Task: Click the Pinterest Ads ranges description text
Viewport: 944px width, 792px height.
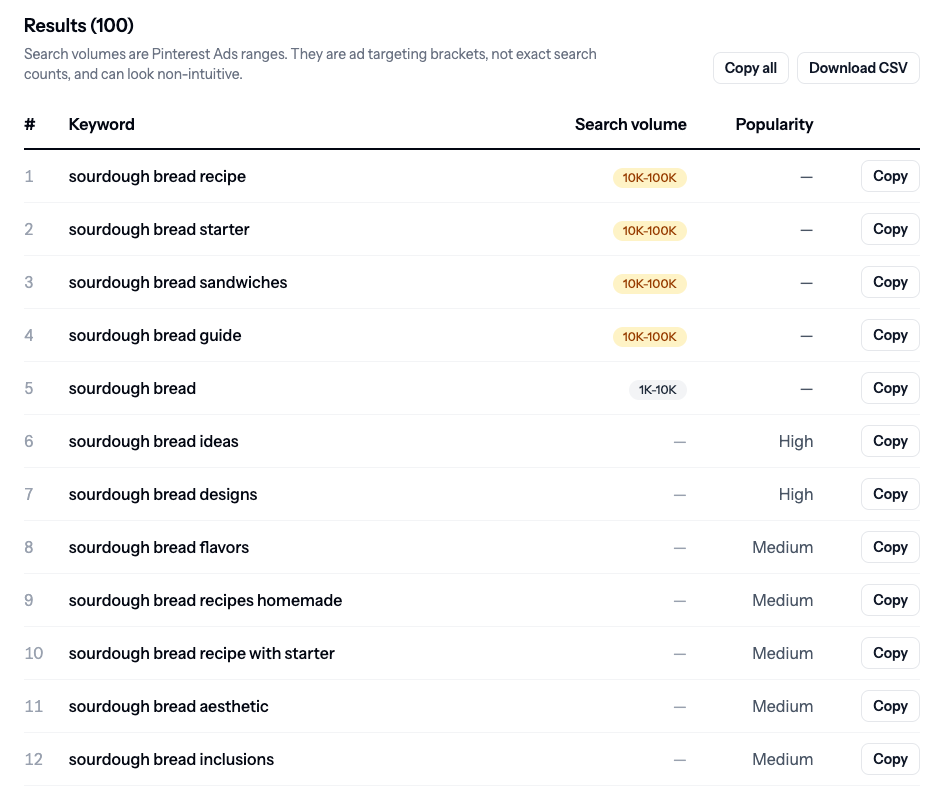Action: click(310, 64)
